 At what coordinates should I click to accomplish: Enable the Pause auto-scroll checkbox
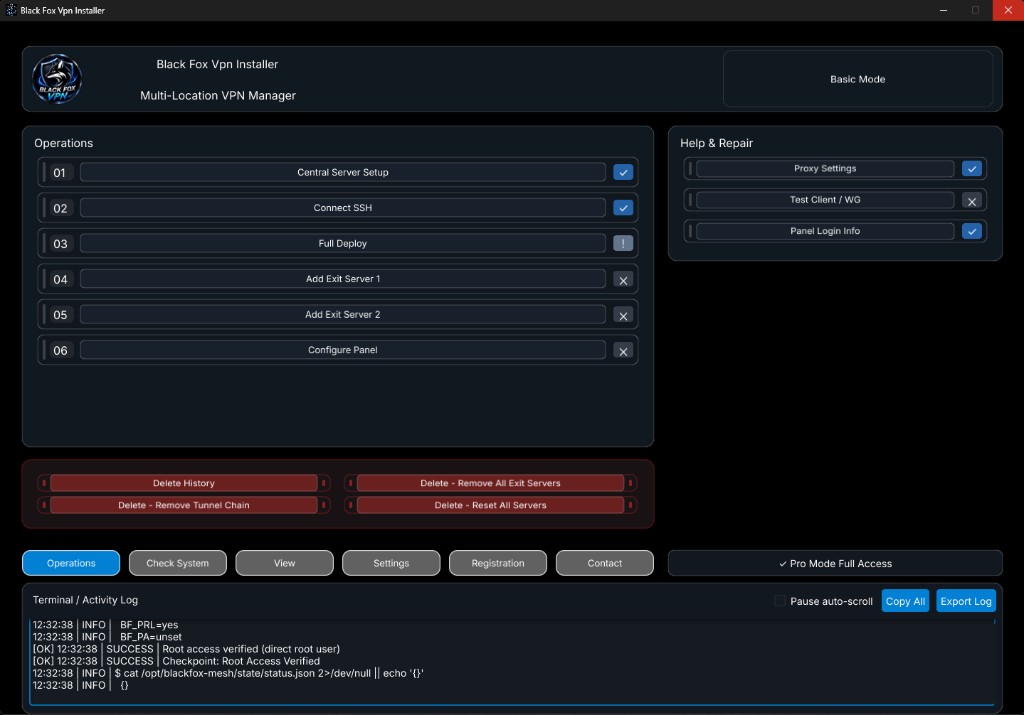coord(780,601)
